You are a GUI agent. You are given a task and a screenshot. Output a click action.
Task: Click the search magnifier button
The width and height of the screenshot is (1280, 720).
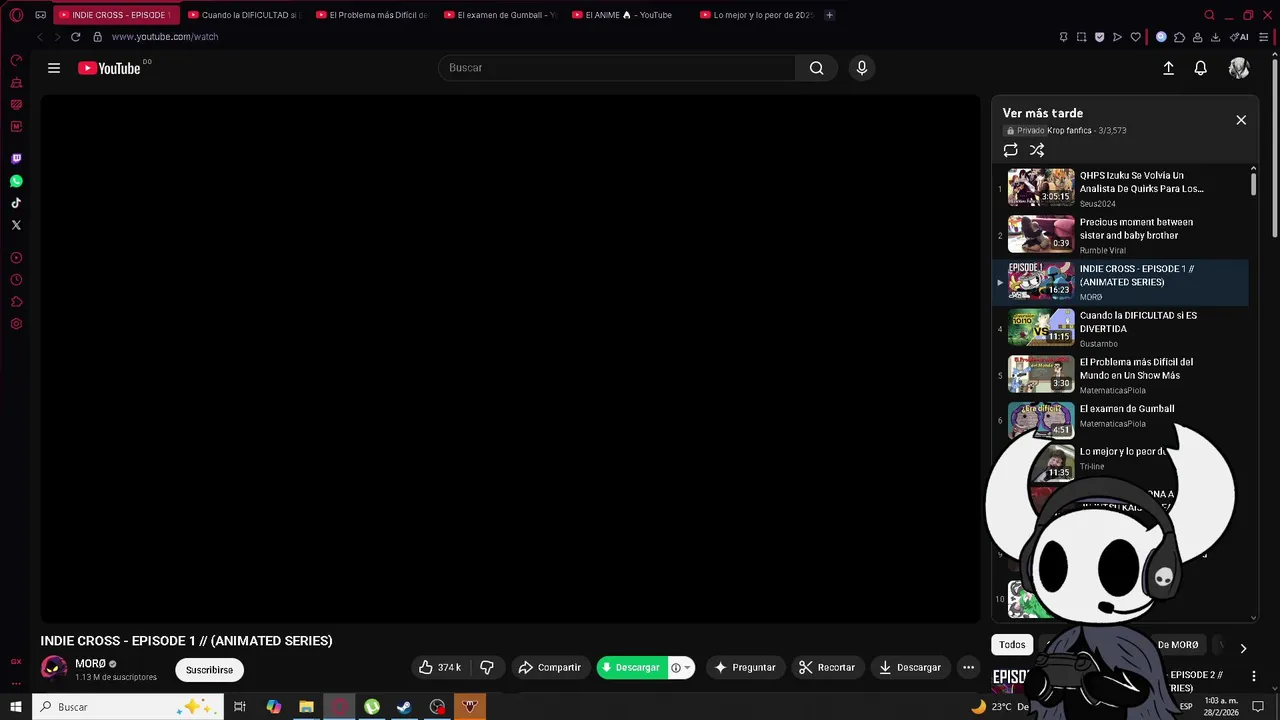point(817,68)
